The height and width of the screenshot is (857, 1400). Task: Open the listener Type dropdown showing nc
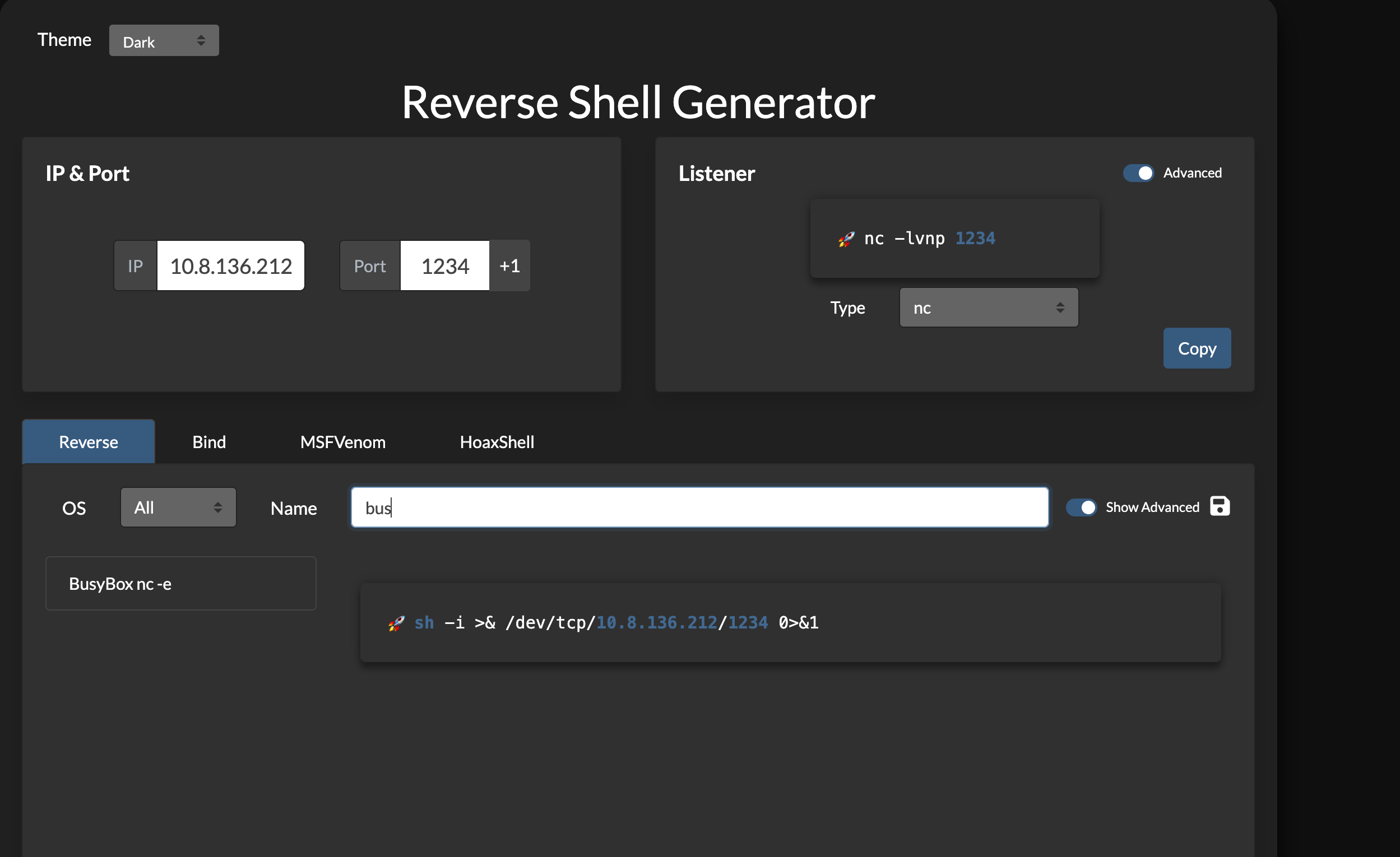click(988, 308)
